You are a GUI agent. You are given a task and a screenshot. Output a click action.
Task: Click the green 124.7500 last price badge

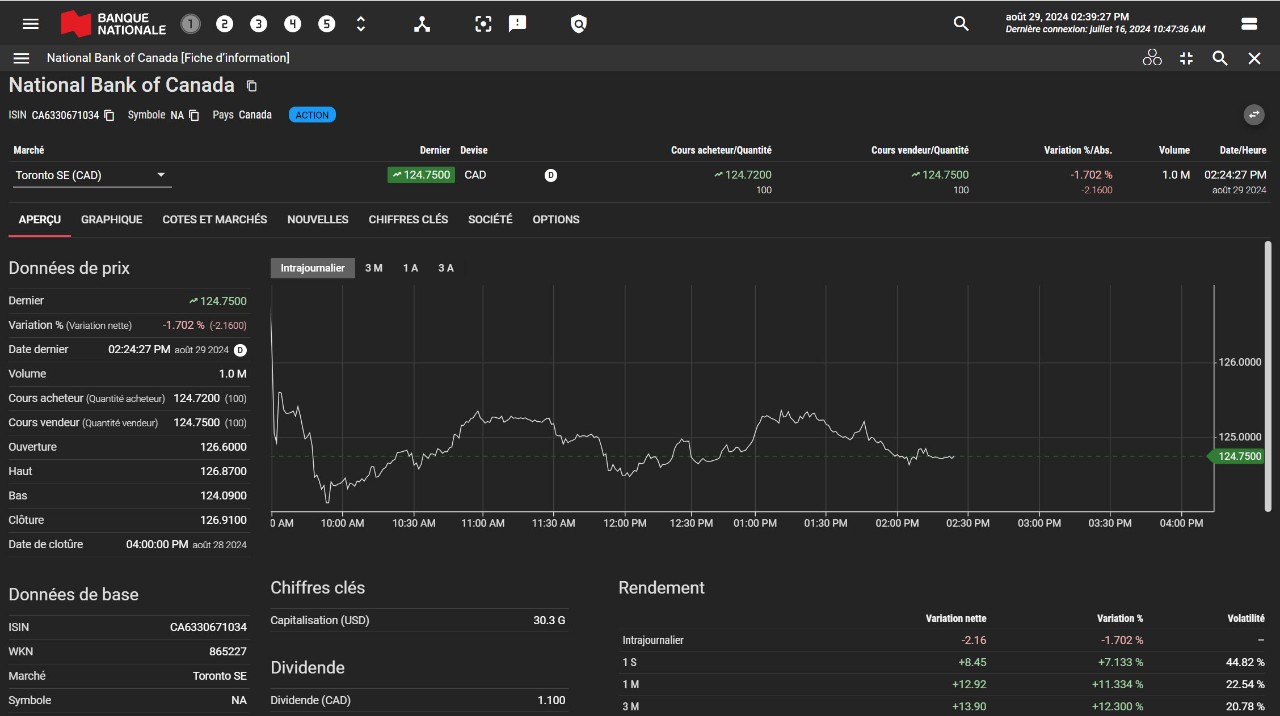421,175
